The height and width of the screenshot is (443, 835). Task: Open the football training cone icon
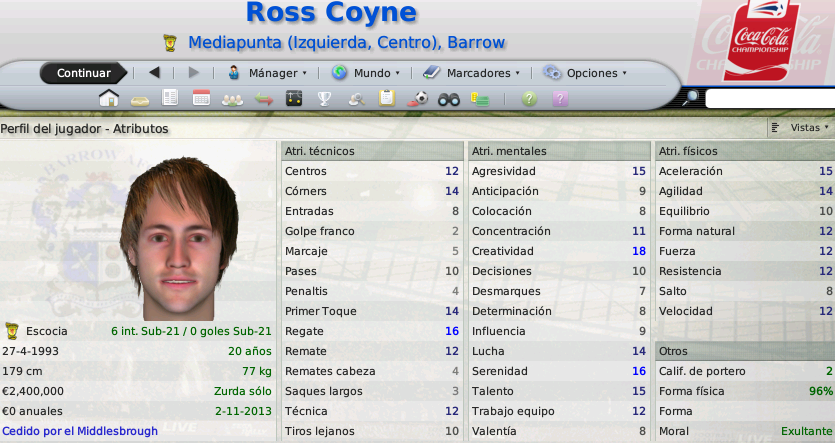(x=418, y=99)
